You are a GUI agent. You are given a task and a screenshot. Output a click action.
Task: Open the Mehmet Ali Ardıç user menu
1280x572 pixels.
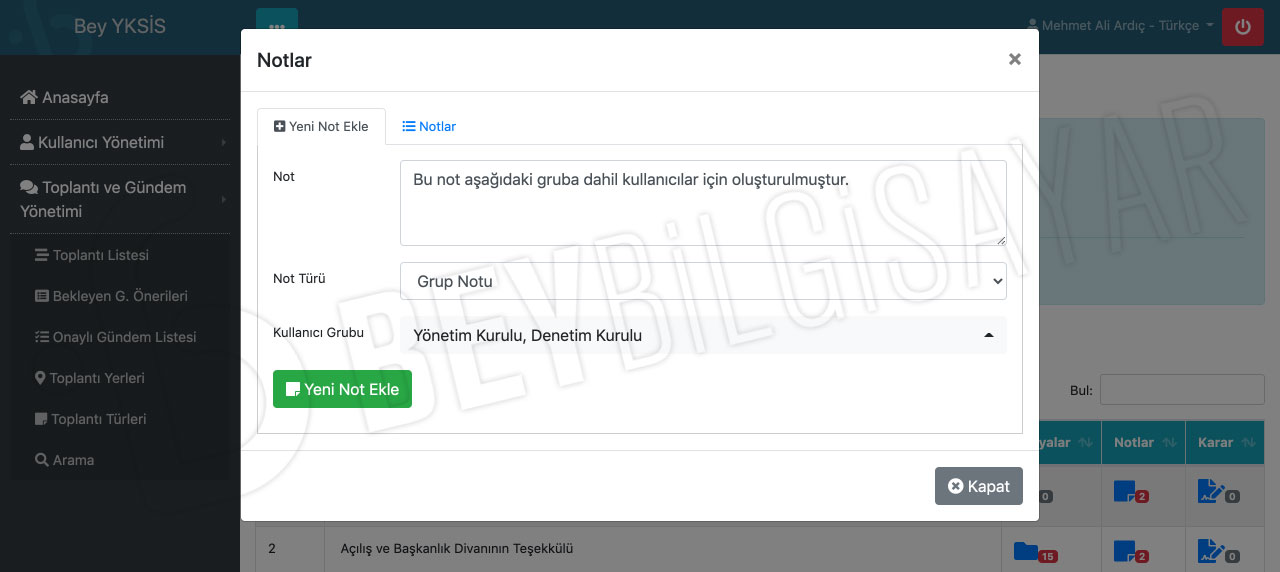(1120, 26)
